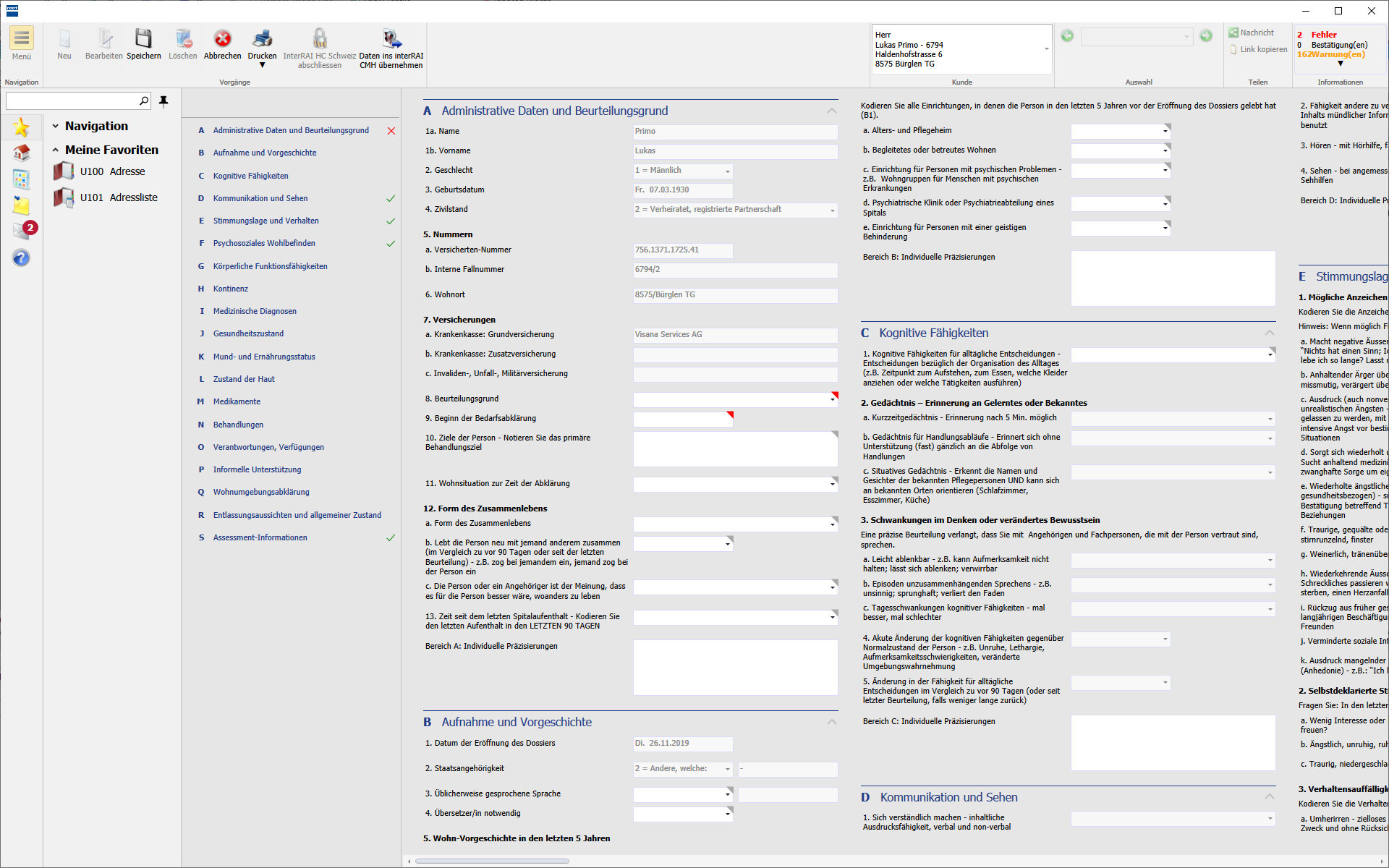This screenshot has height=868, width=1389.
Task: Open U101 Adressliste favorite
Action: tap(106, 197)
